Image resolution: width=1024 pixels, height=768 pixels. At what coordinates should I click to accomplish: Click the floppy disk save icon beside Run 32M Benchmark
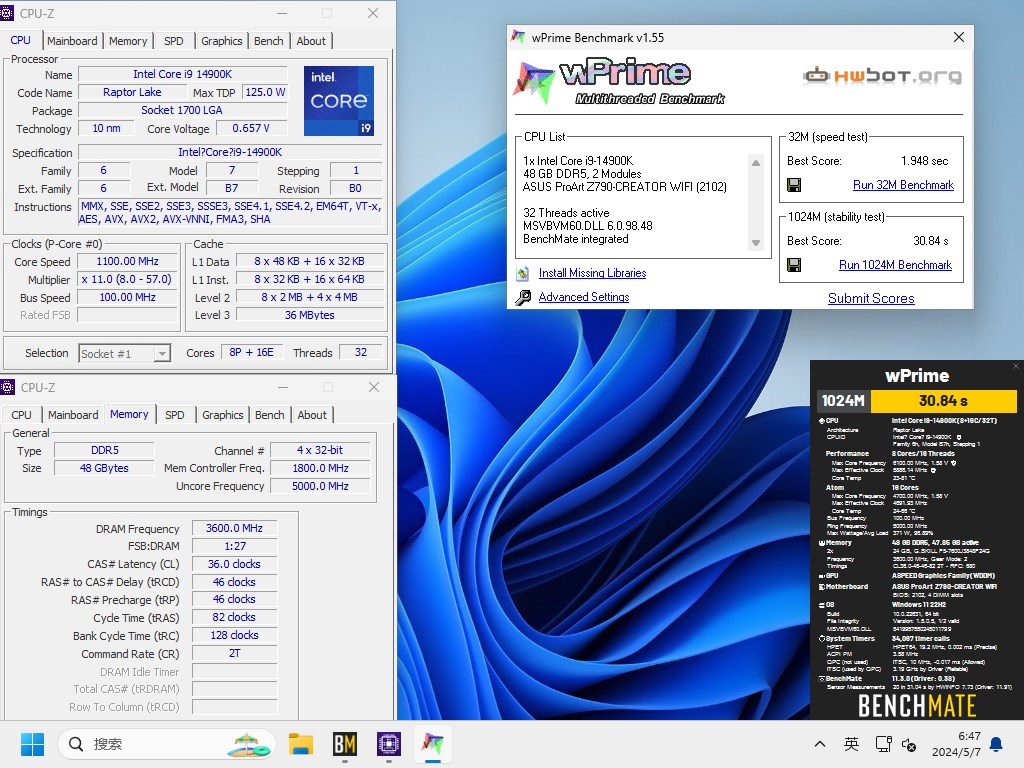pos(794,185)
